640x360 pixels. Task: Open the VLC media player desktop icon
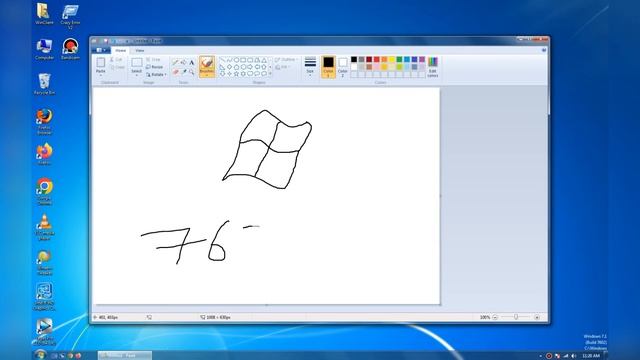[x=44, y=227]
